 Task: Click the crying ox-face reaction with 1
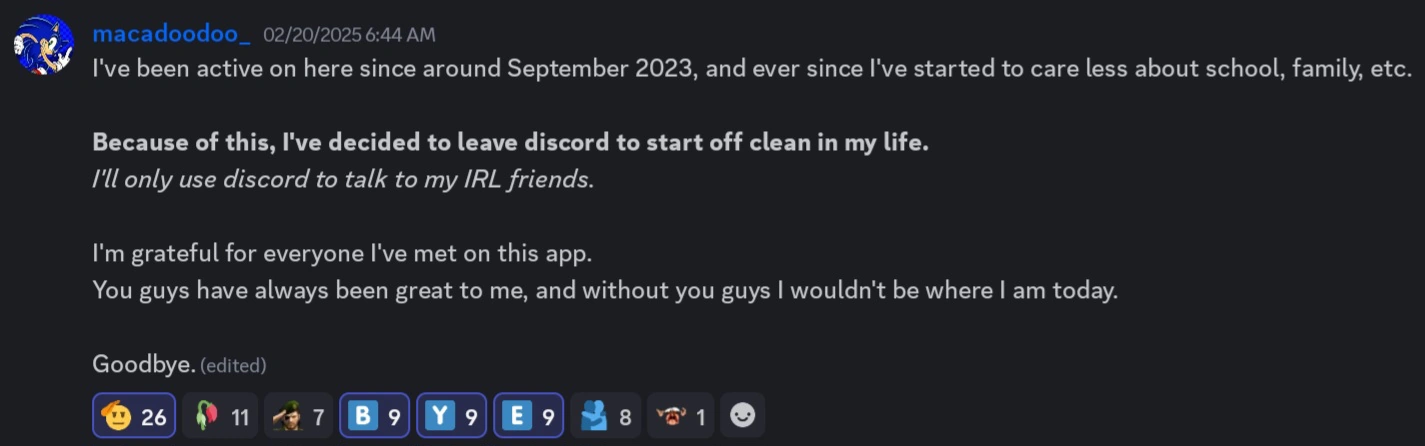pyautogui.click(x=680, y=416)
